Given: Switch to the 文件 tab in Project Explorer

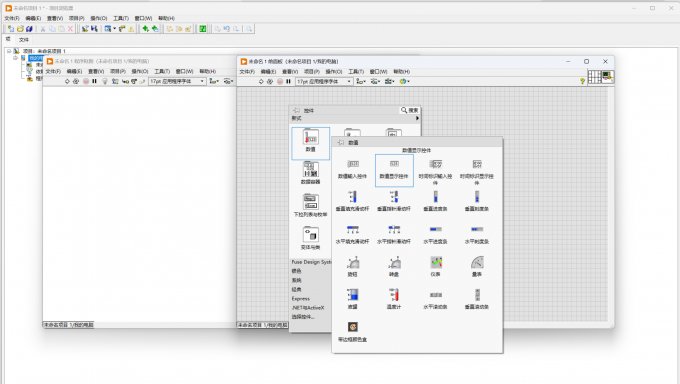Looking at the screenshot, I should point(23,39).
